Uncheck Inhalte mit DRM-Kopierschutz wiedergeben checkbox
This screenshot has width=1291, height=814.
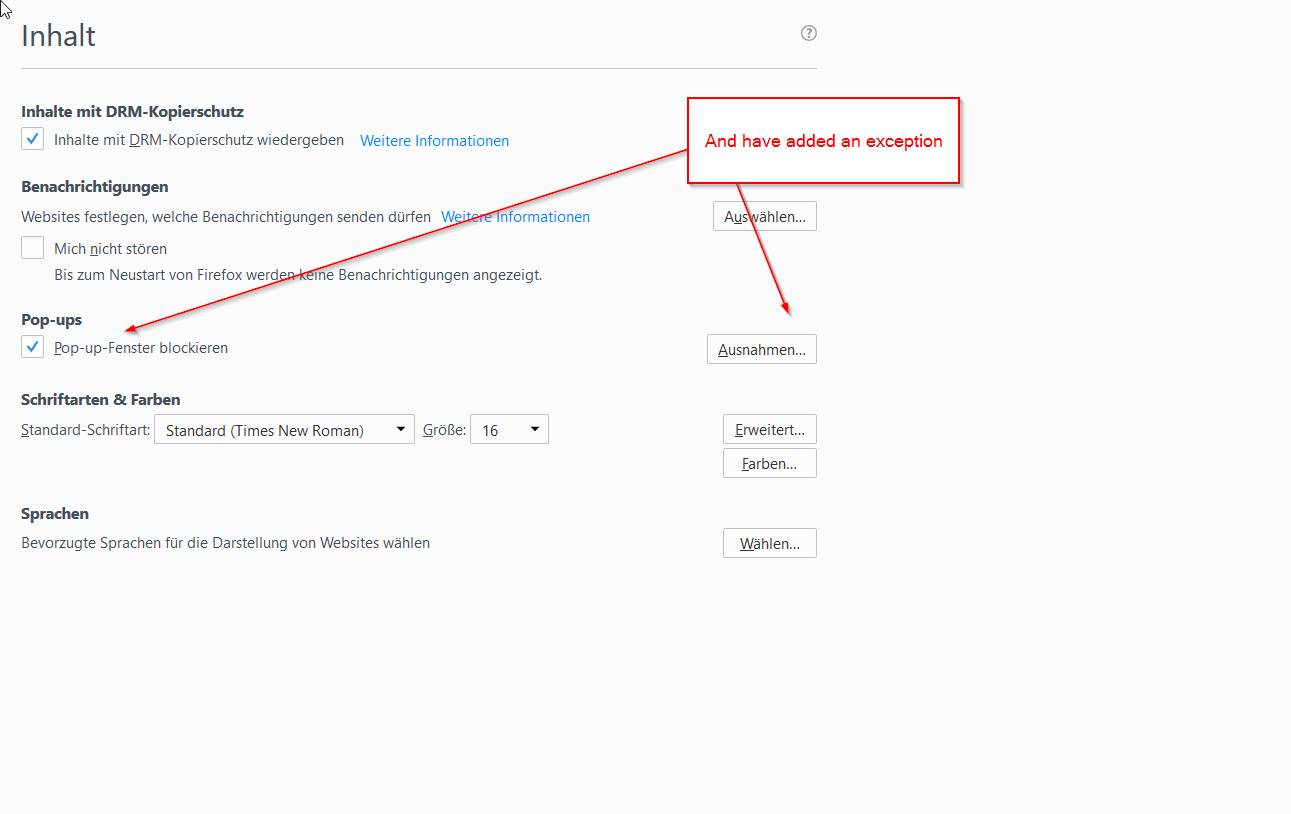coord(33,140)
